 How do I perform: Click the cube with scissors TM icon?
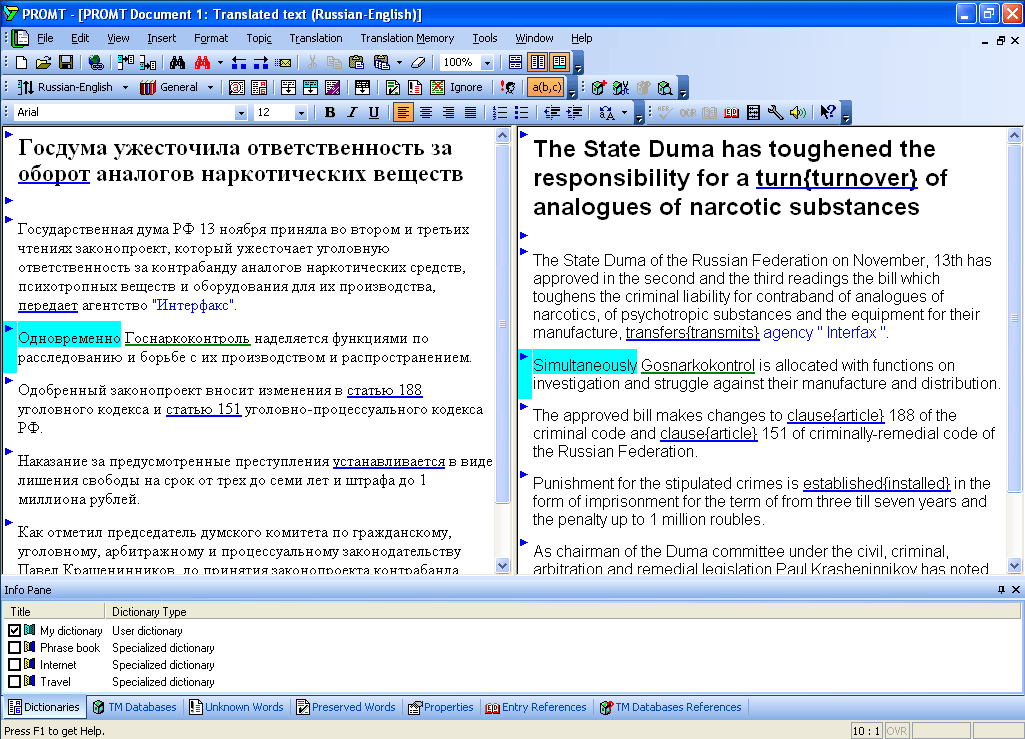click(x=621, y=88)
